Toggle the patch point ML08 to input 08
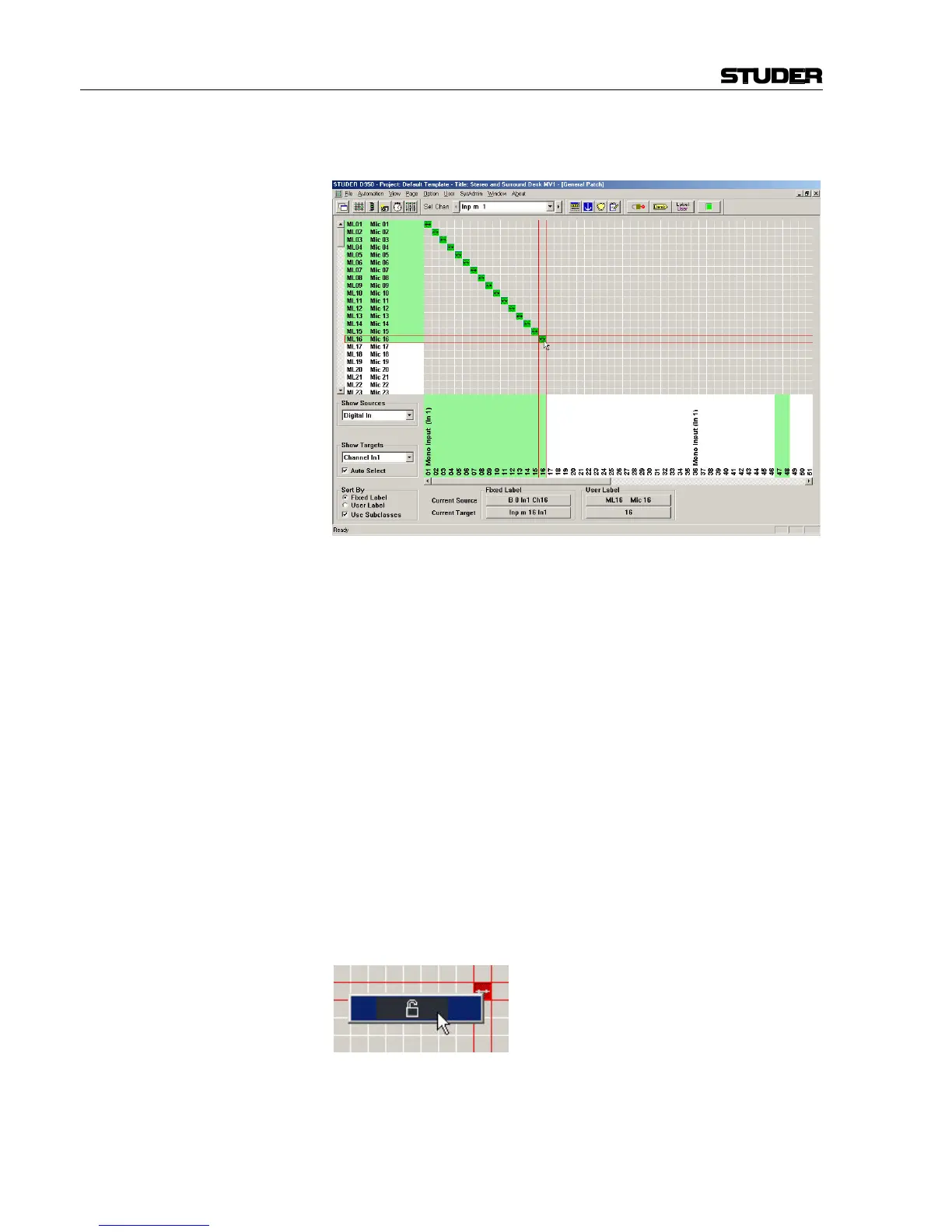Screen dimensions: 952x1232 [x=481, y=278]
